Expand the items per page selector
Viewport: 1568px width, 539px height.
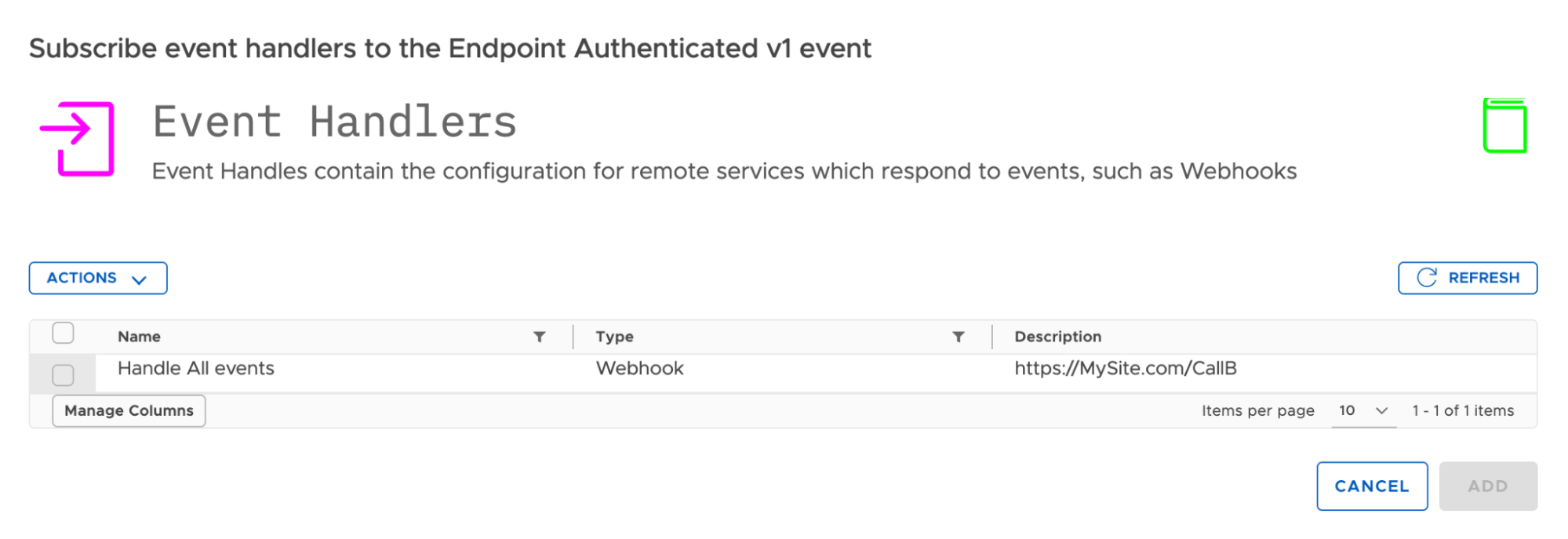(1363, 410)
